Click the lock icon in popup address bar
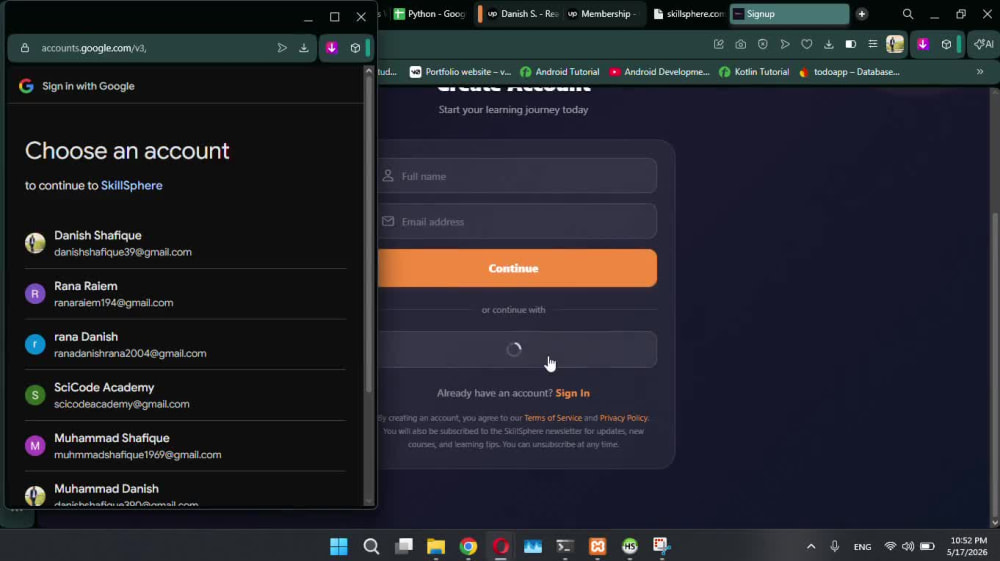This screenshot has height=561, width=1000. point(25,48)
